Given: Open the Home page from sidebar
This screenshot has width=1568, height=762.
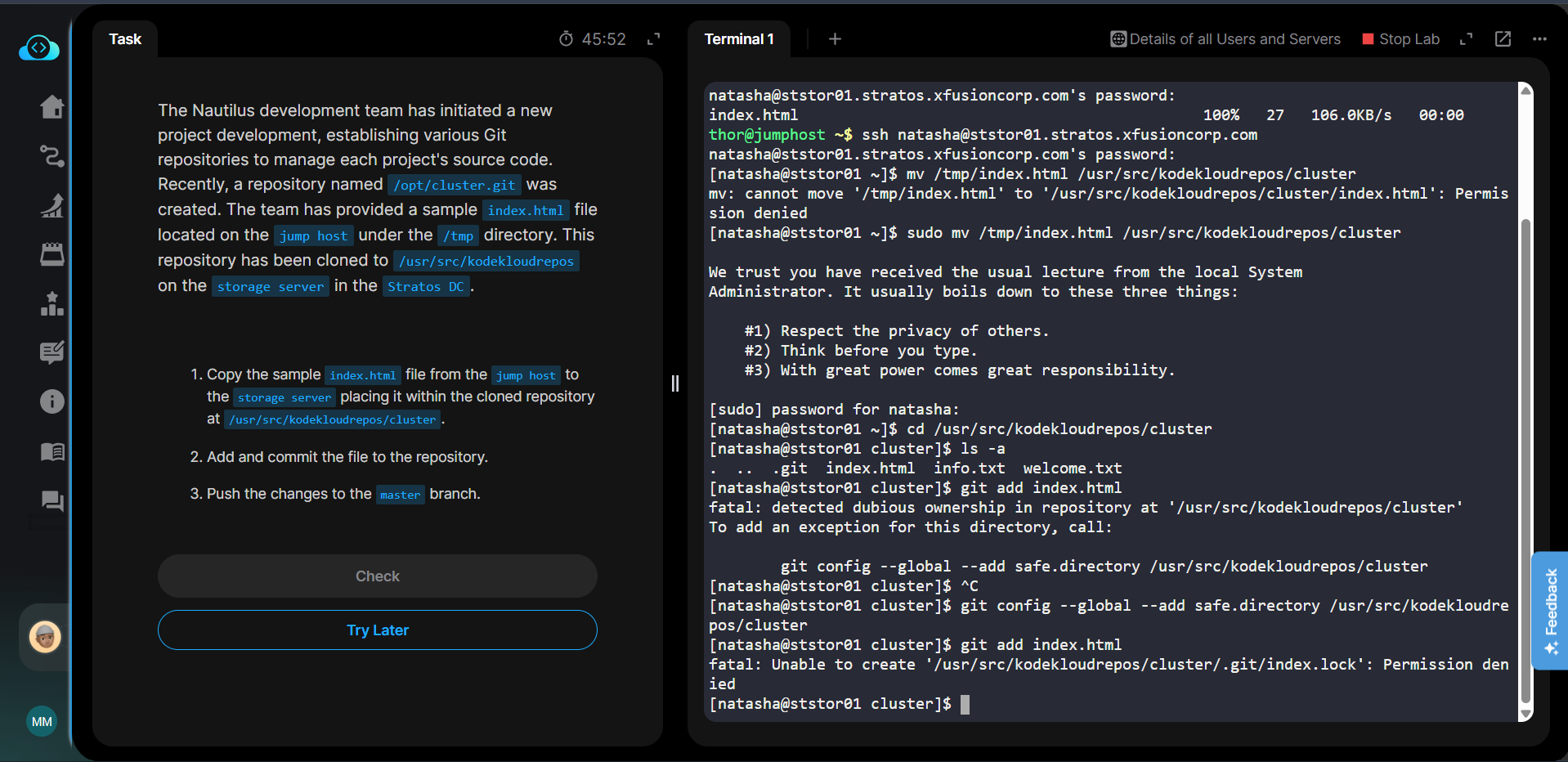Looking at the screenshot, I should [52, 107].
